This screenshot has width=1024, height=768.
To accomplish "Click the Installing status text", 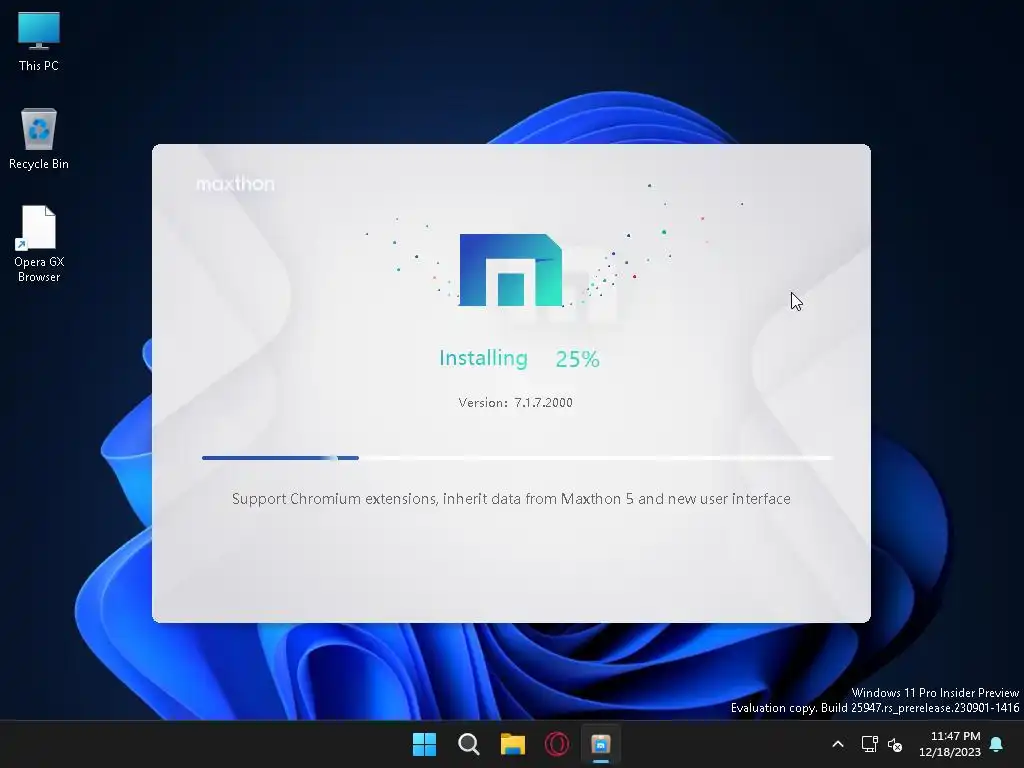I will (483, 358).
